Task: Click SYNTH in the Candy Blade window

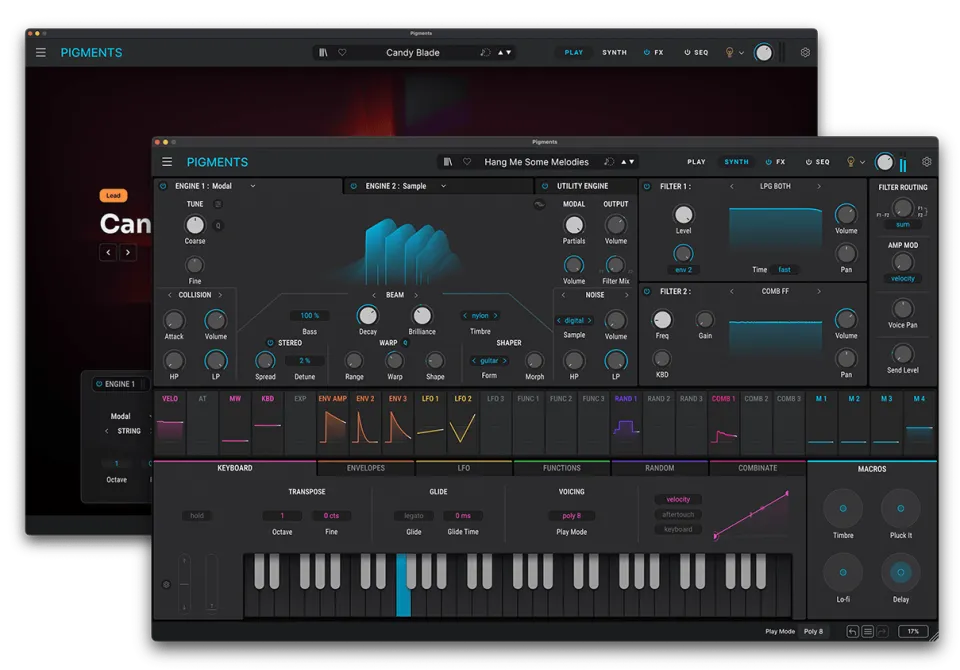Action: 614,53
